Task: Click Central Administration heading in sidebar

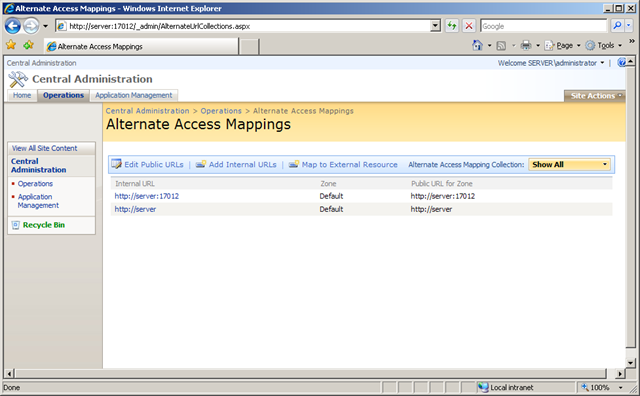Action: (38, 165)
